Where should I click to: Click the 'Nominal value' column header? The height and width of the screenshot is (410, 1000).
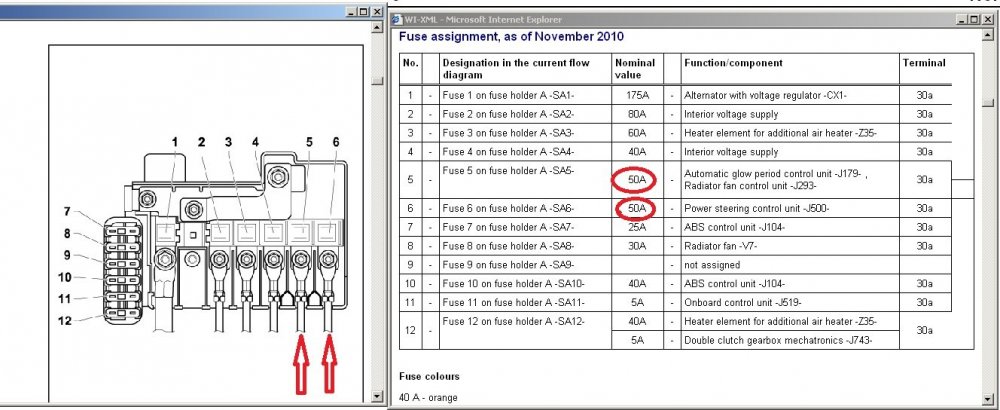pos(635,68)
